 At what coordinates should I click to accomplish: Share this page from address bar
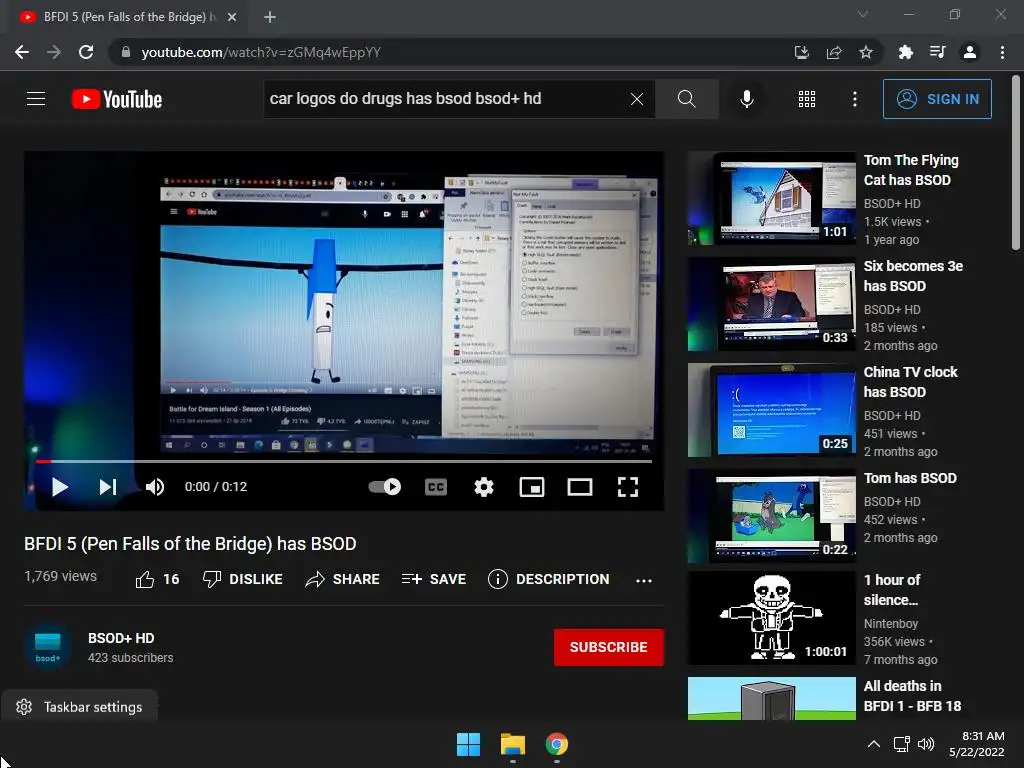(834, 52)
